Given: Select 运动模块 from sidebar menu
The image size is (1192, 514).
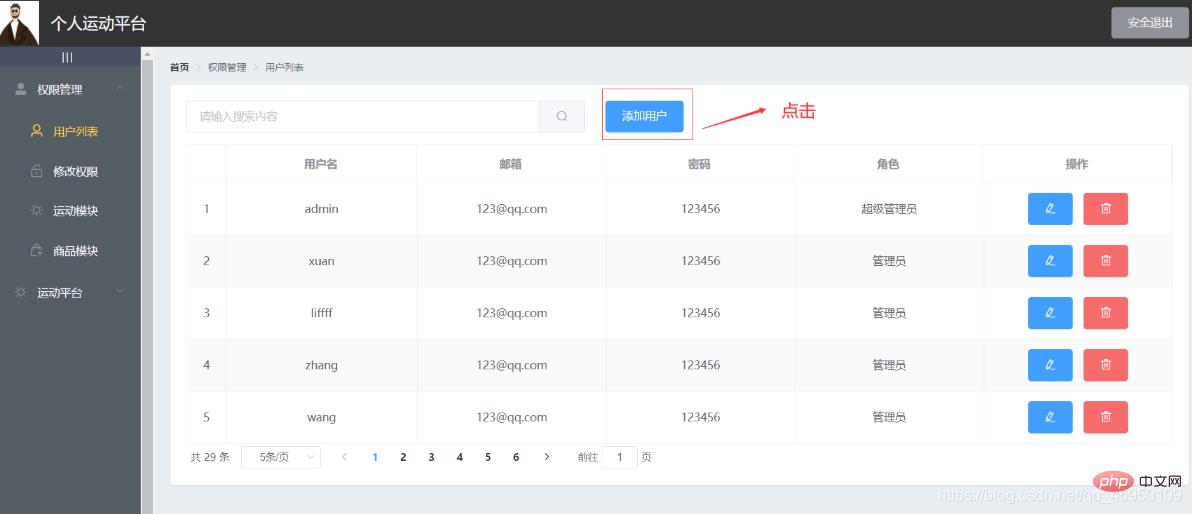Looking at the screenshot, I should pos(75,211).
